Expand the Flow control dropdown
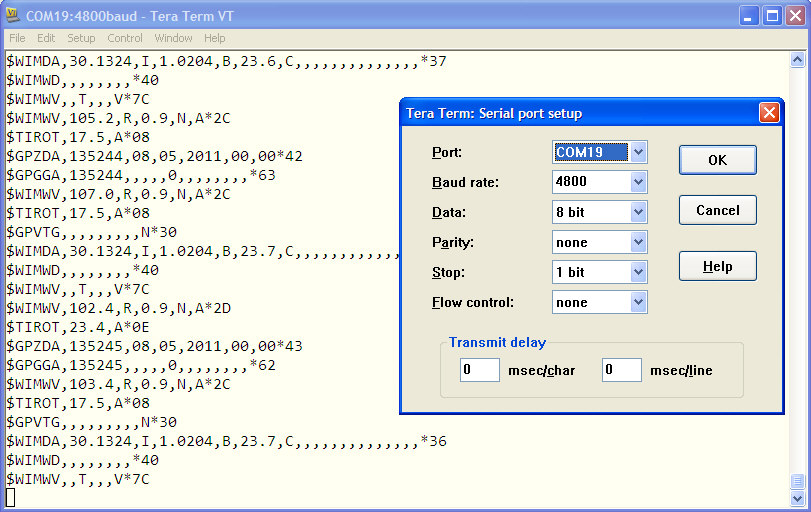 point(638,302)
